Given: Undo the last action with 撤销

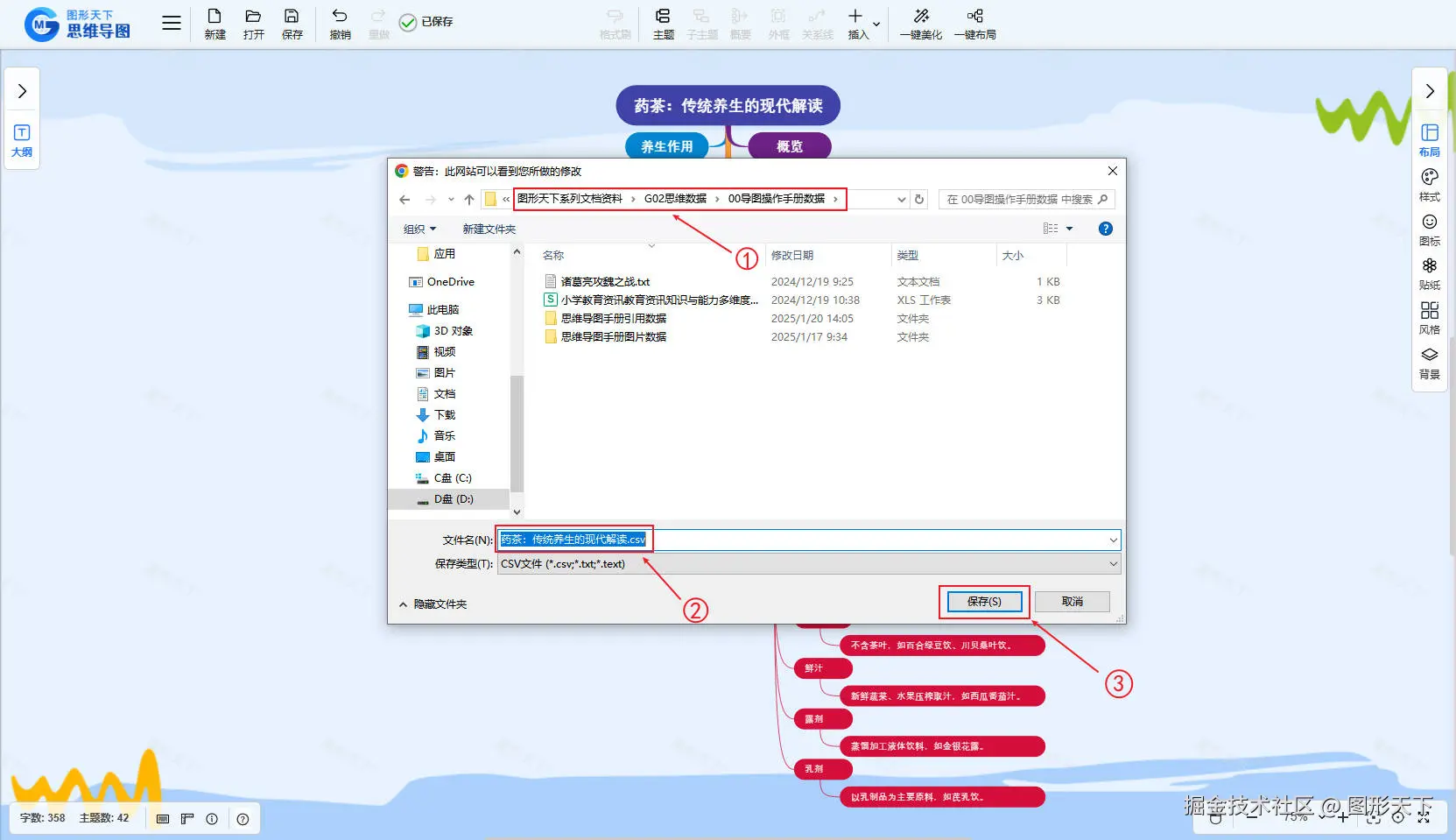Looking at the screenshot, I should 340,24.
